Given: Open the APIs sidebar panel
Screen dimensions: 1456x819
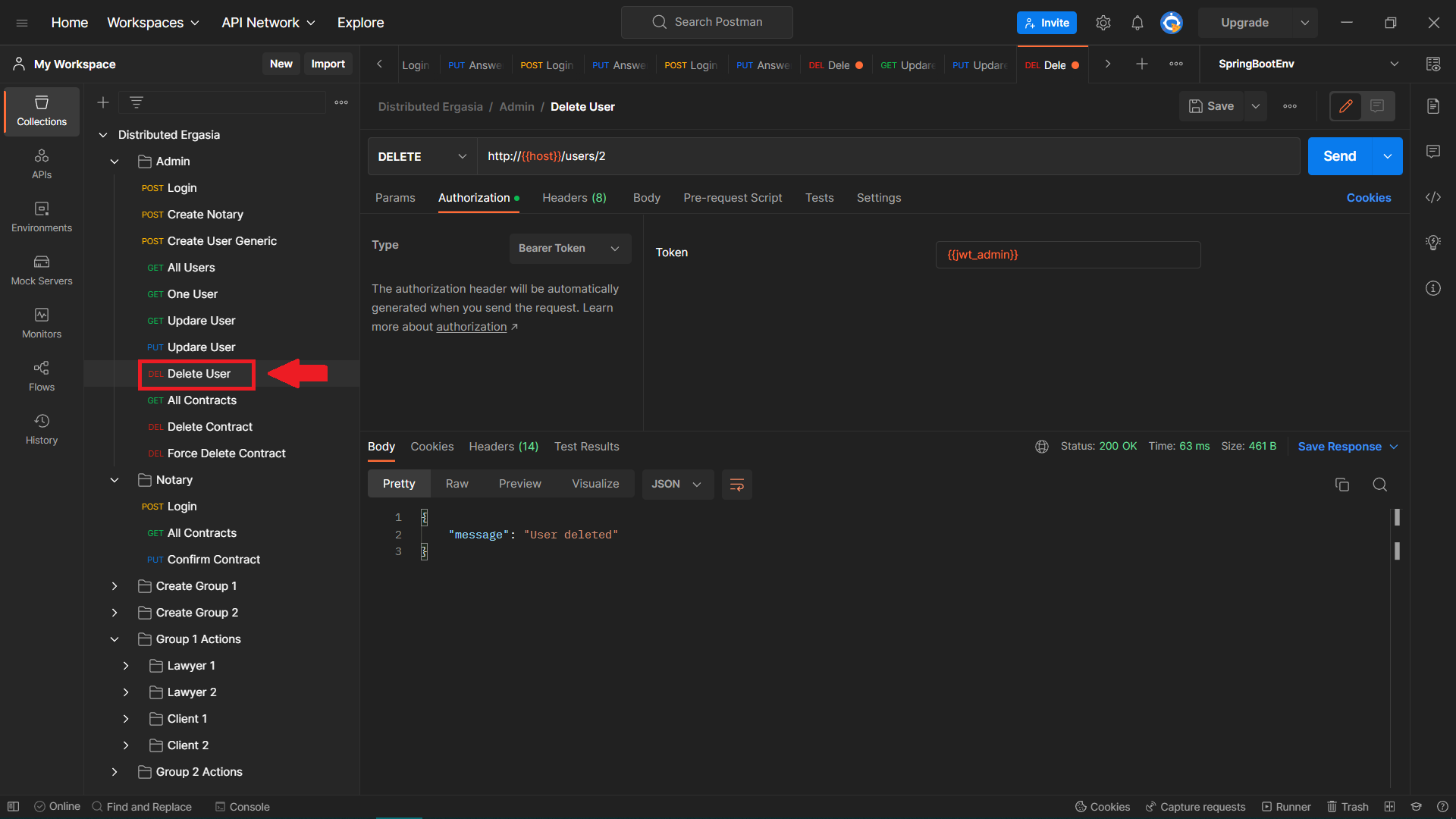Looking at the screenshot, I should pos(42,164).
